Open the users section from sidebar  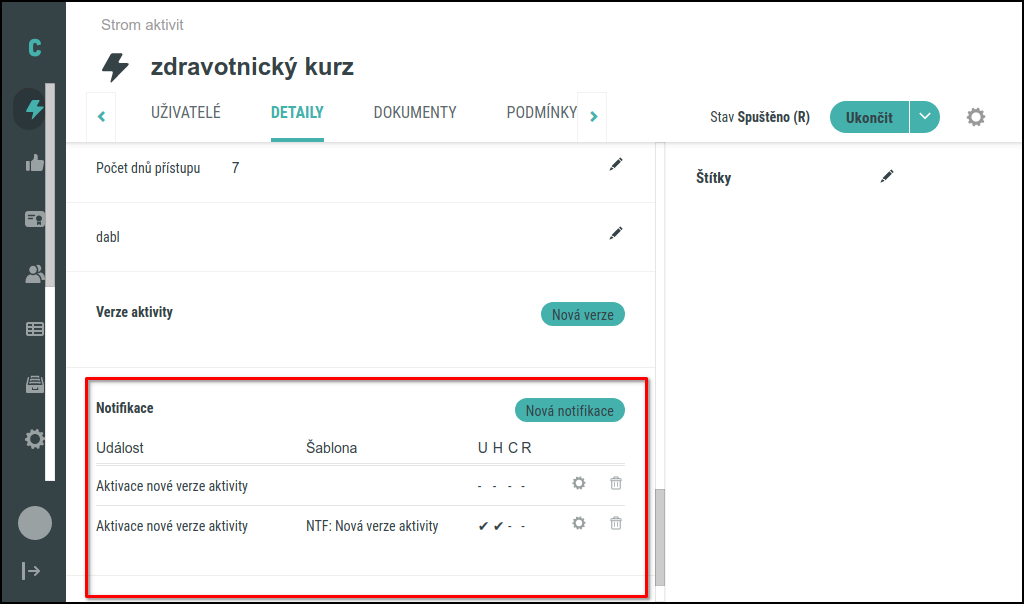pos(33,273)
